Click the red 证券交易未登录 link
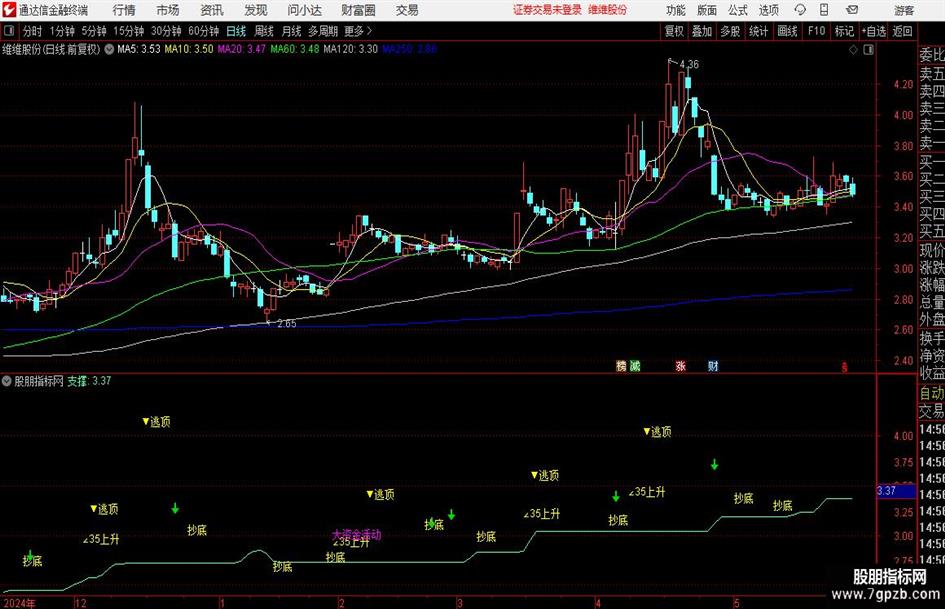Image resolution: width=945 pixels, height=609 pixels. tap(547, 10)
